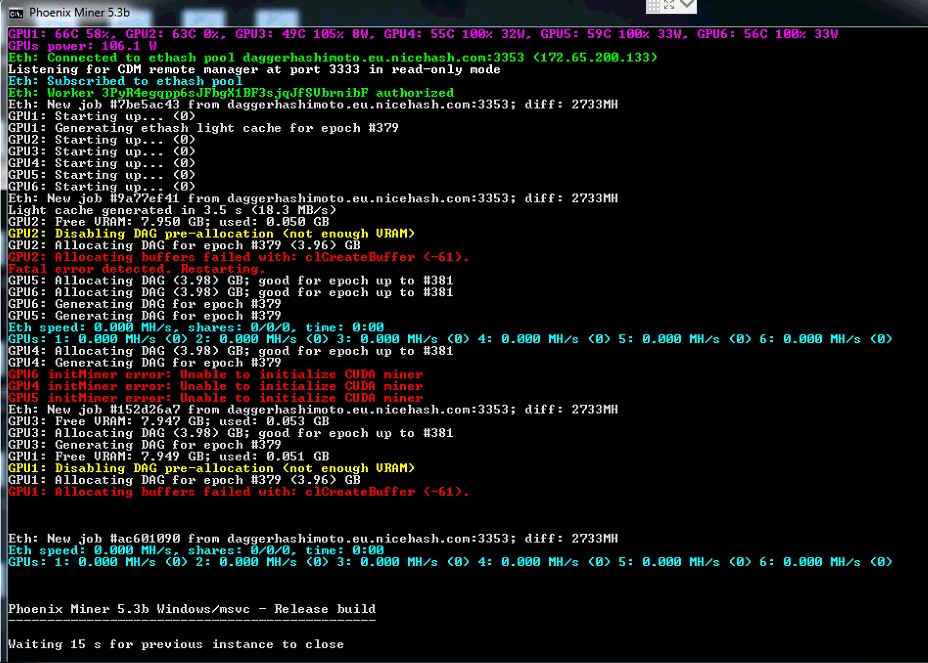
Task: Click red 'GPU6 initMiner error' line
Action: coord(215,375)
